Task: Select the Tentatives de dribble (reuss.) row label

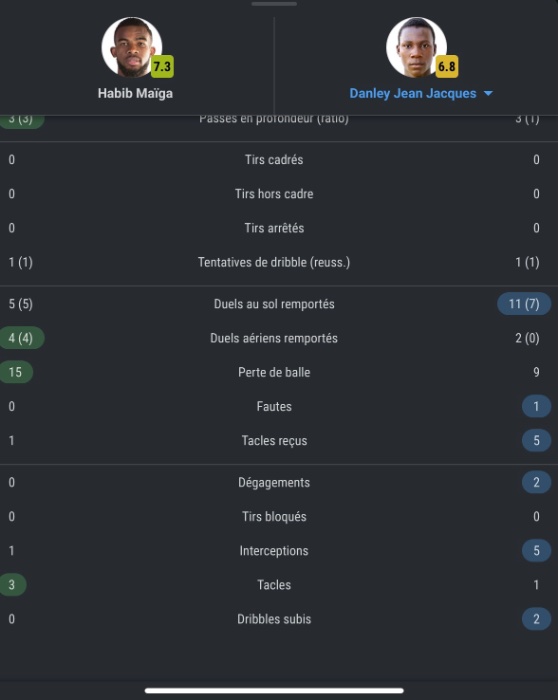Action: tap(274, 262)
